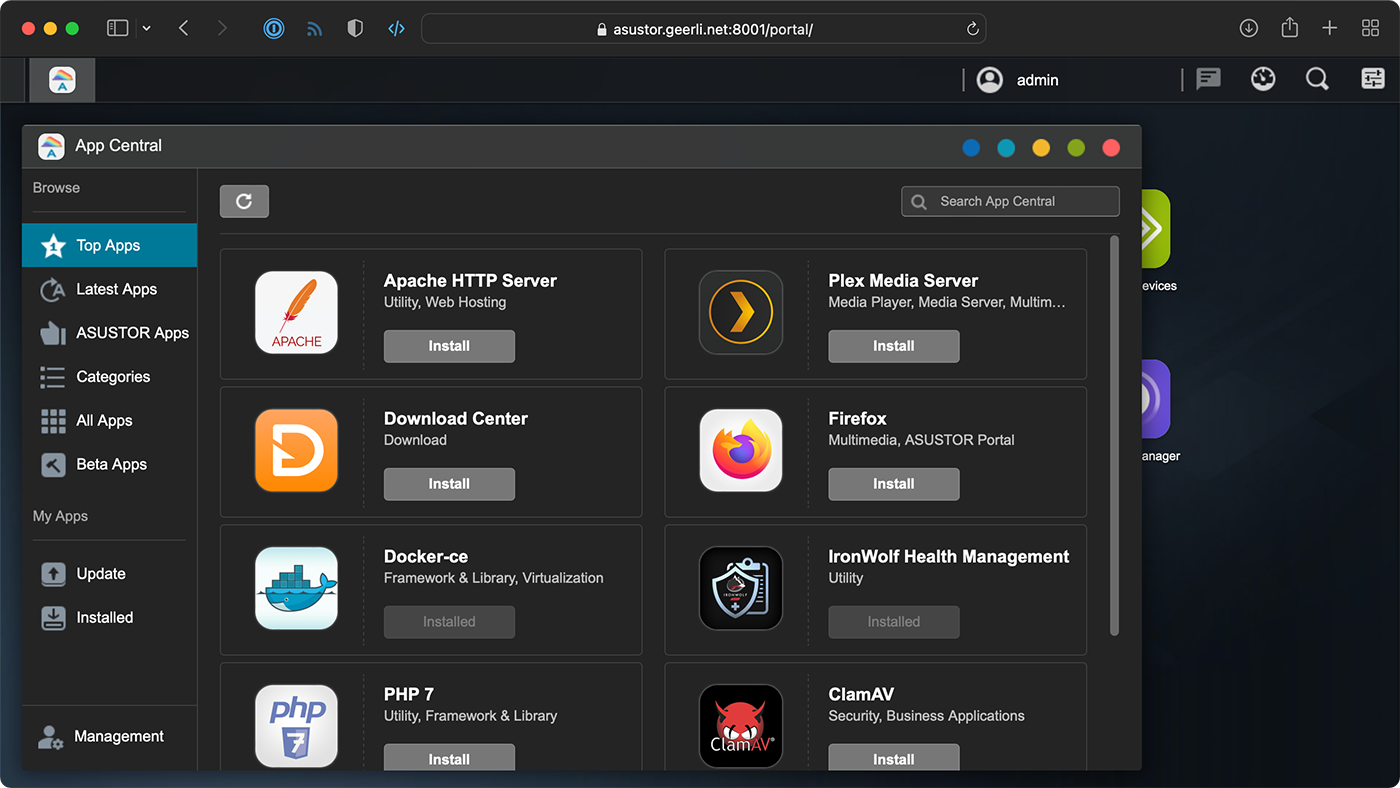Click the ClamAV app icon
The image size is (1400, 788).
[741, 726]
